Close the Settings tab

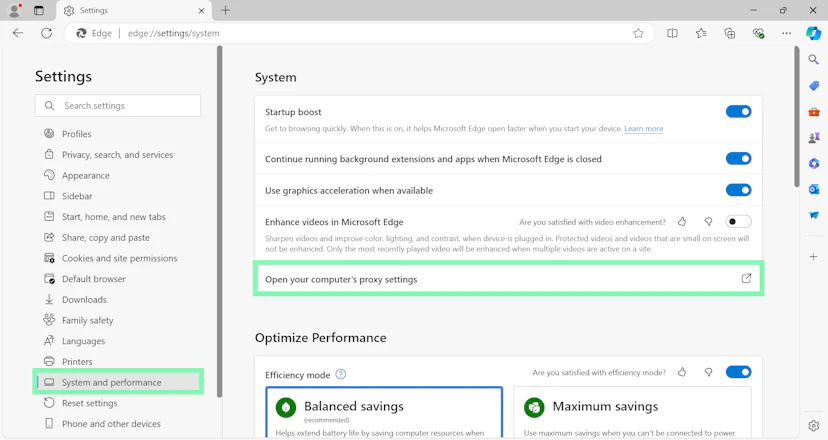point(201,11)
